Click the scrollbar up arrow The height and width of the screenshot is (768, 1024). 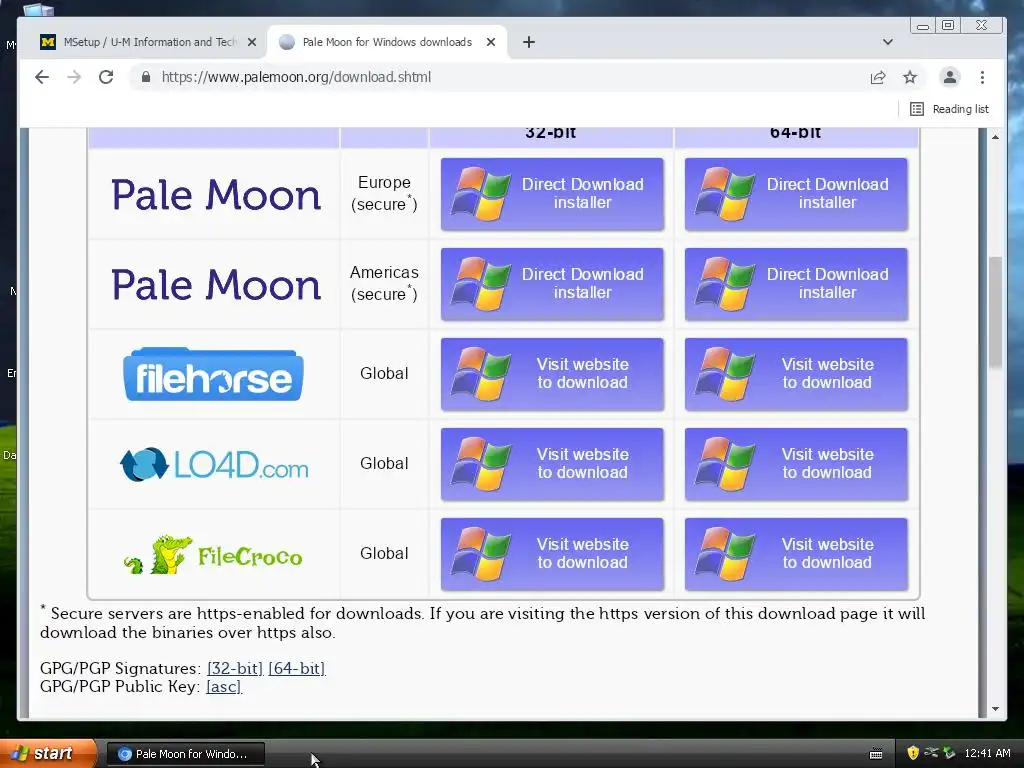[x=995, y=136]
